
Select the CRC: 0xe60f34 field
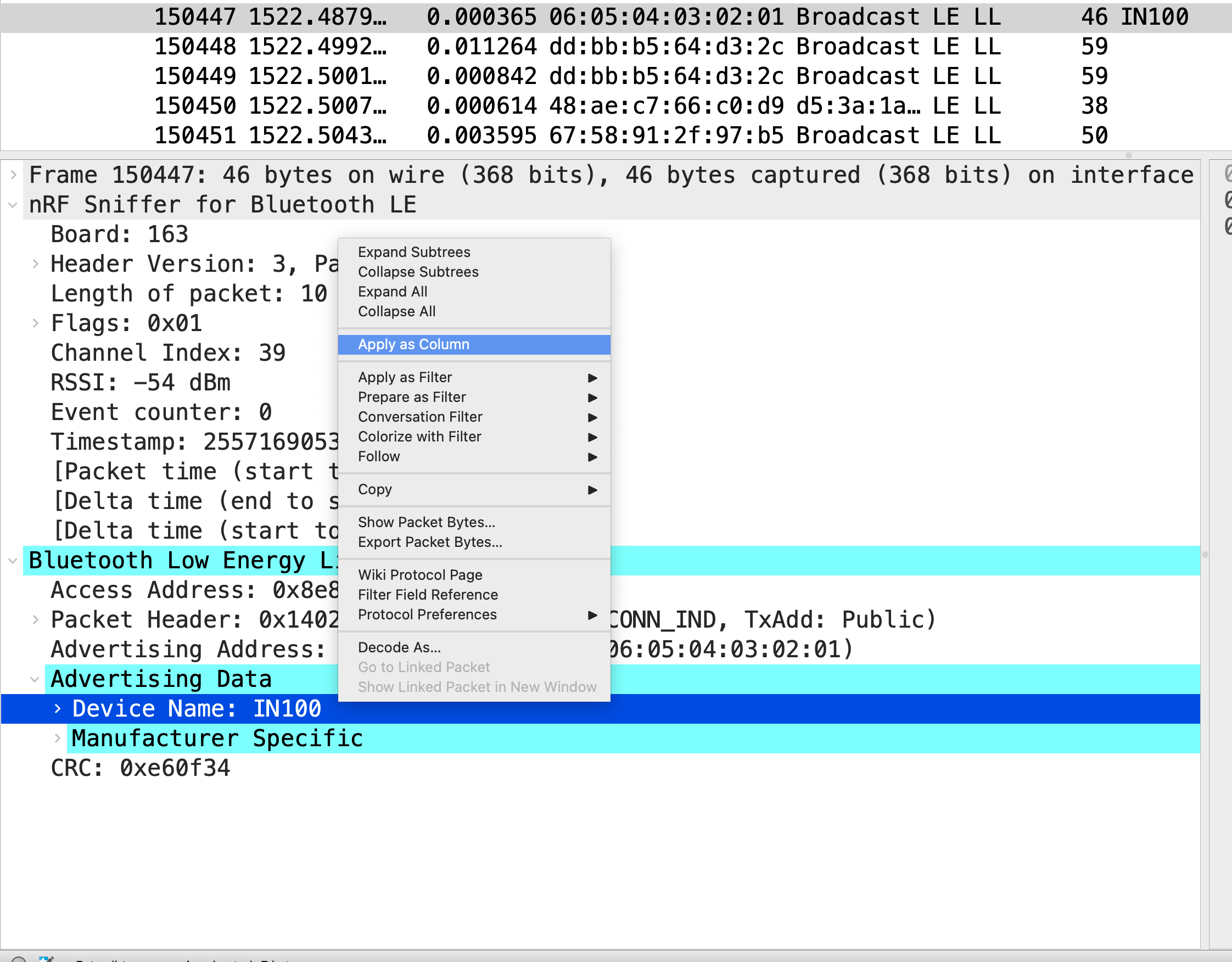click(141, 768)
